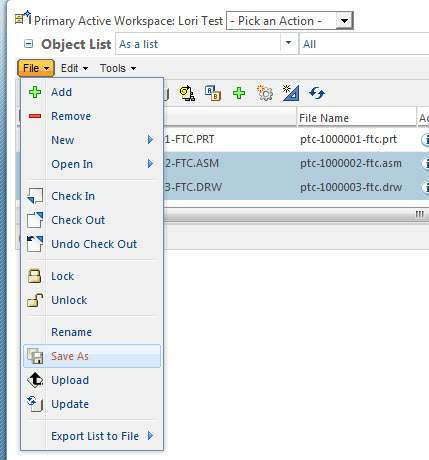The image size is (429, 460).
Task: Click the Undo Check Out icon
Action: point(35,244)
